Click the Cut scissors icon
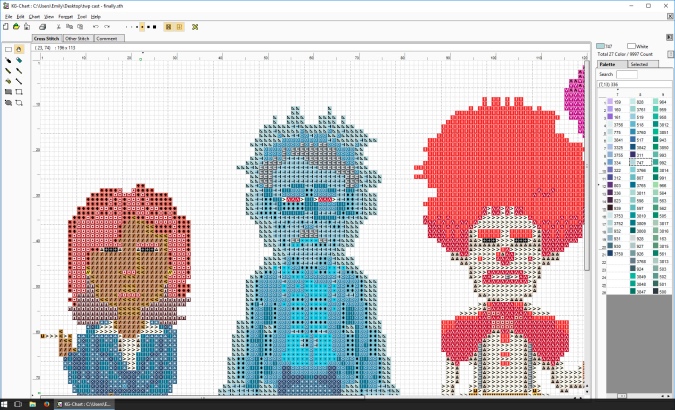 coord(59,27)
